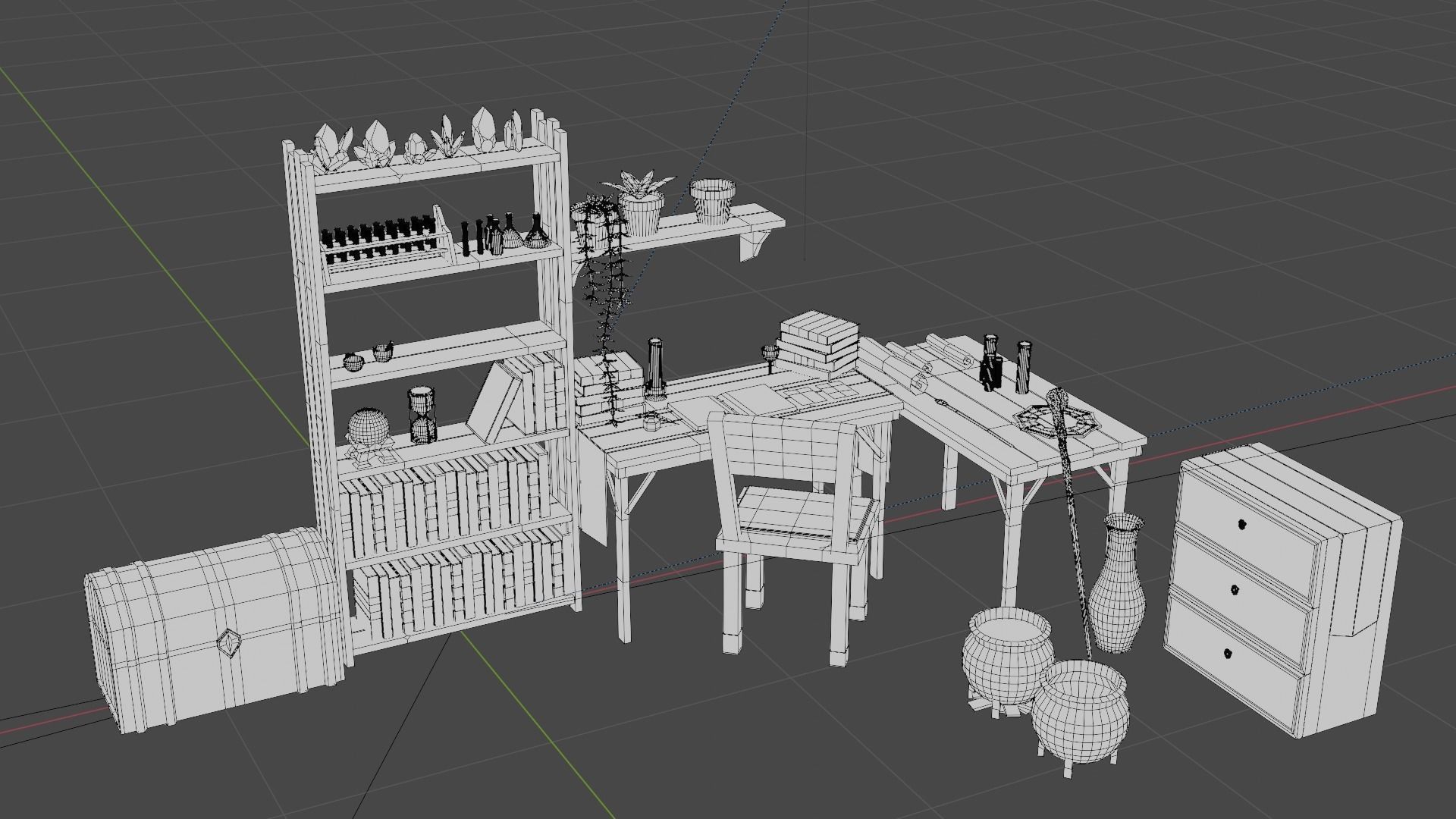Select the wooden chair's backrest

781,447
